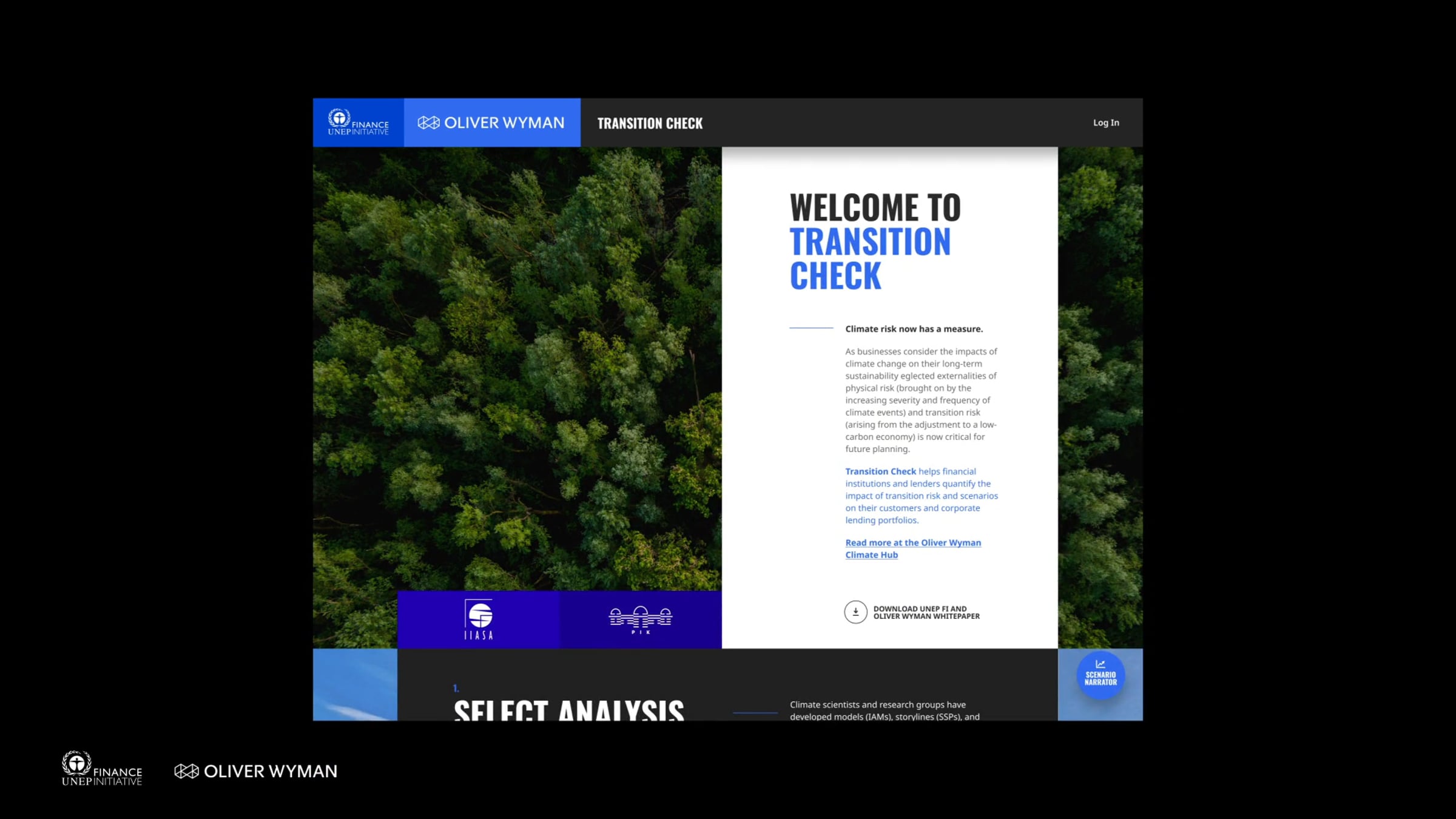Screen dimensions: 1456x819
Task: Click the blue sky image tile
Action: click(355, 684)
